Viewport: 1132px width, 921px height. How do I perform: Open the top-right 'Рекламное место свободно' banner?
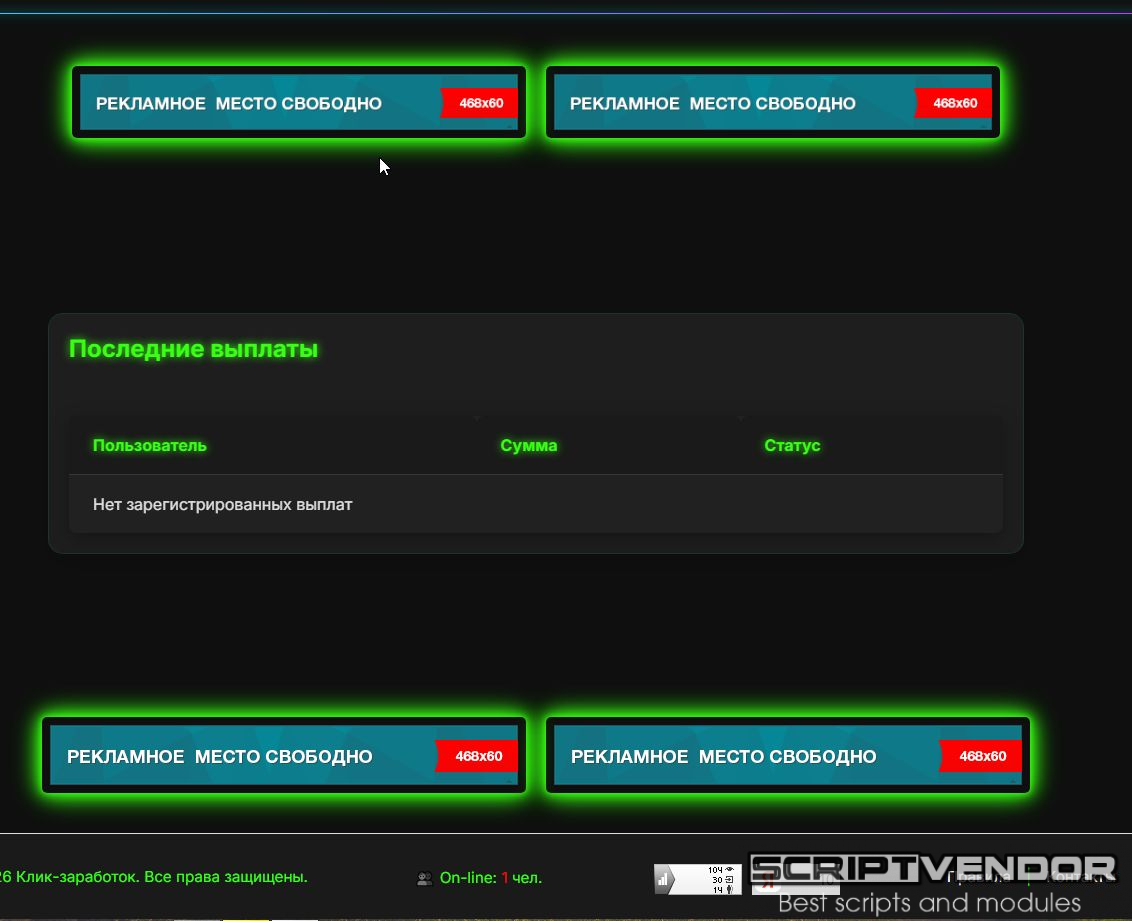[x=735, y=102]
